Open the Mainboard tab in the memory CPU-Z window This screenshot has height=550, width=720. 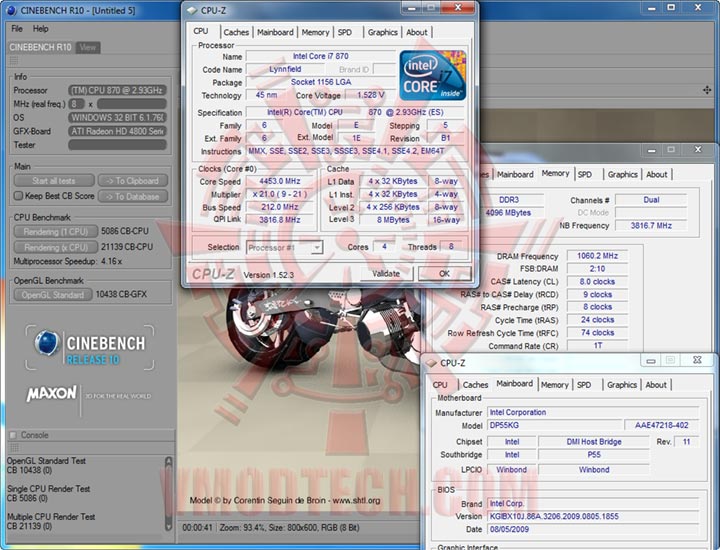click(515, 174)
